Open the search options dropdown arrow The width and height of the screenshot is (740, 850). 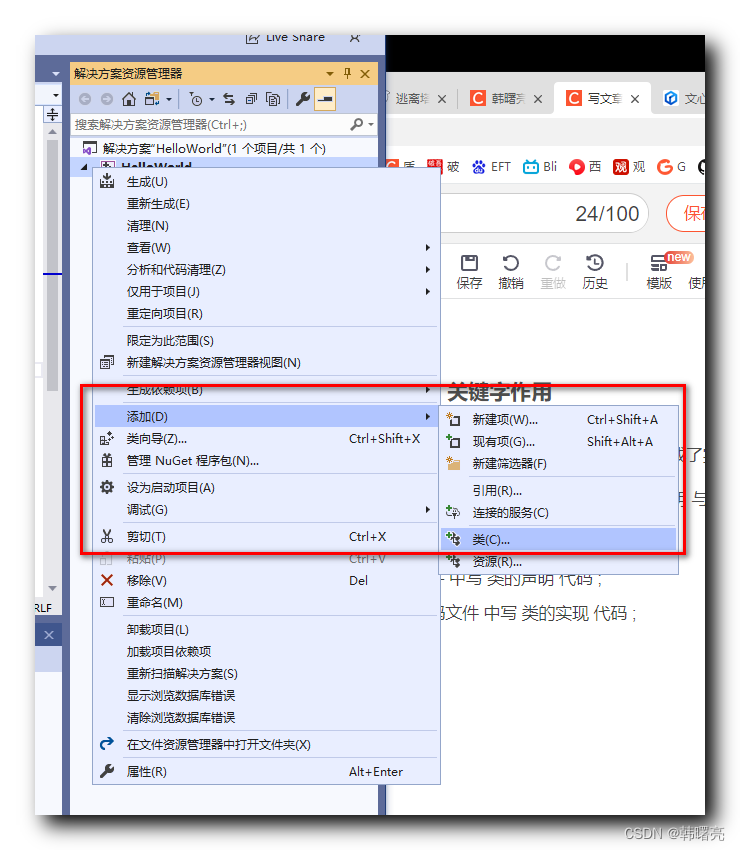click(371, 125)
